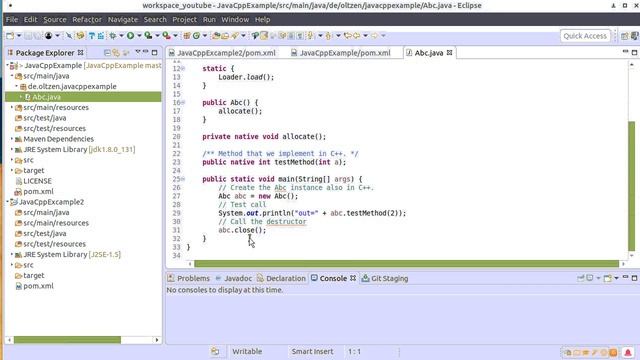Click the status bar editor icon
This screenshot has height=360, width=640.
[x=215, y=351]
